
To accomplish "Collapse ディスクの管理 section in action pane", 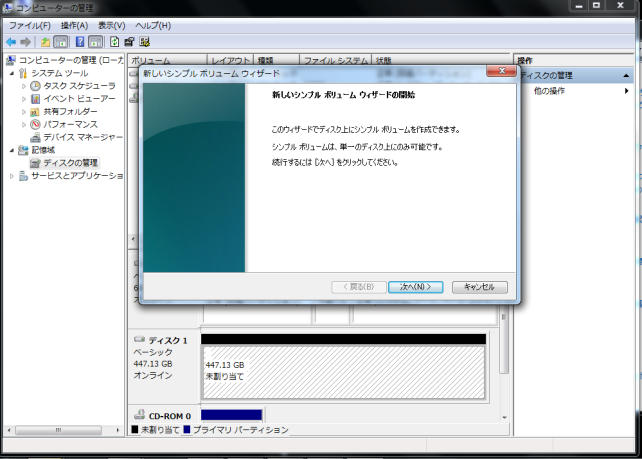I will 626,76.
